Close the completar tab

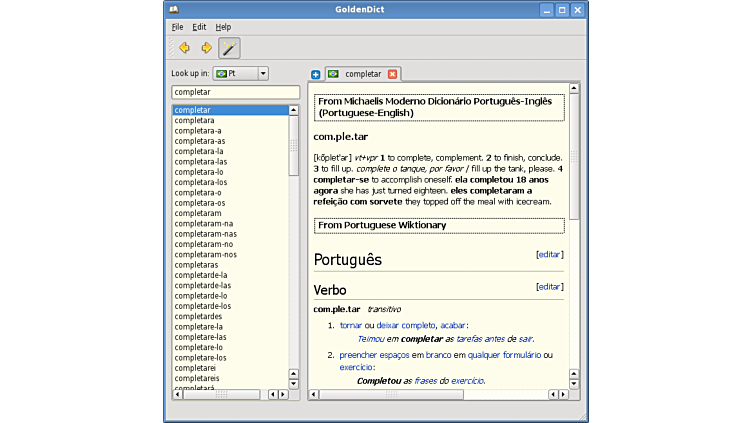392,74
